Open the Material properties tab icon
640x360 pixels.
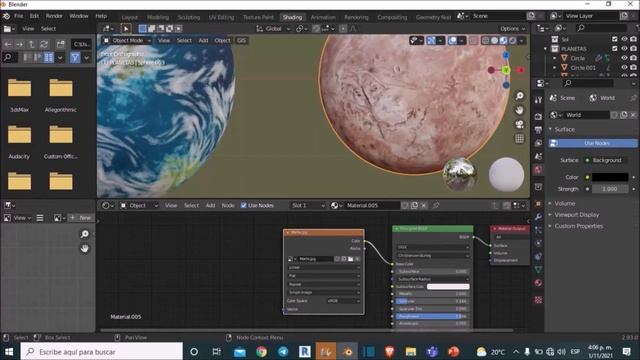click(538, 283)
